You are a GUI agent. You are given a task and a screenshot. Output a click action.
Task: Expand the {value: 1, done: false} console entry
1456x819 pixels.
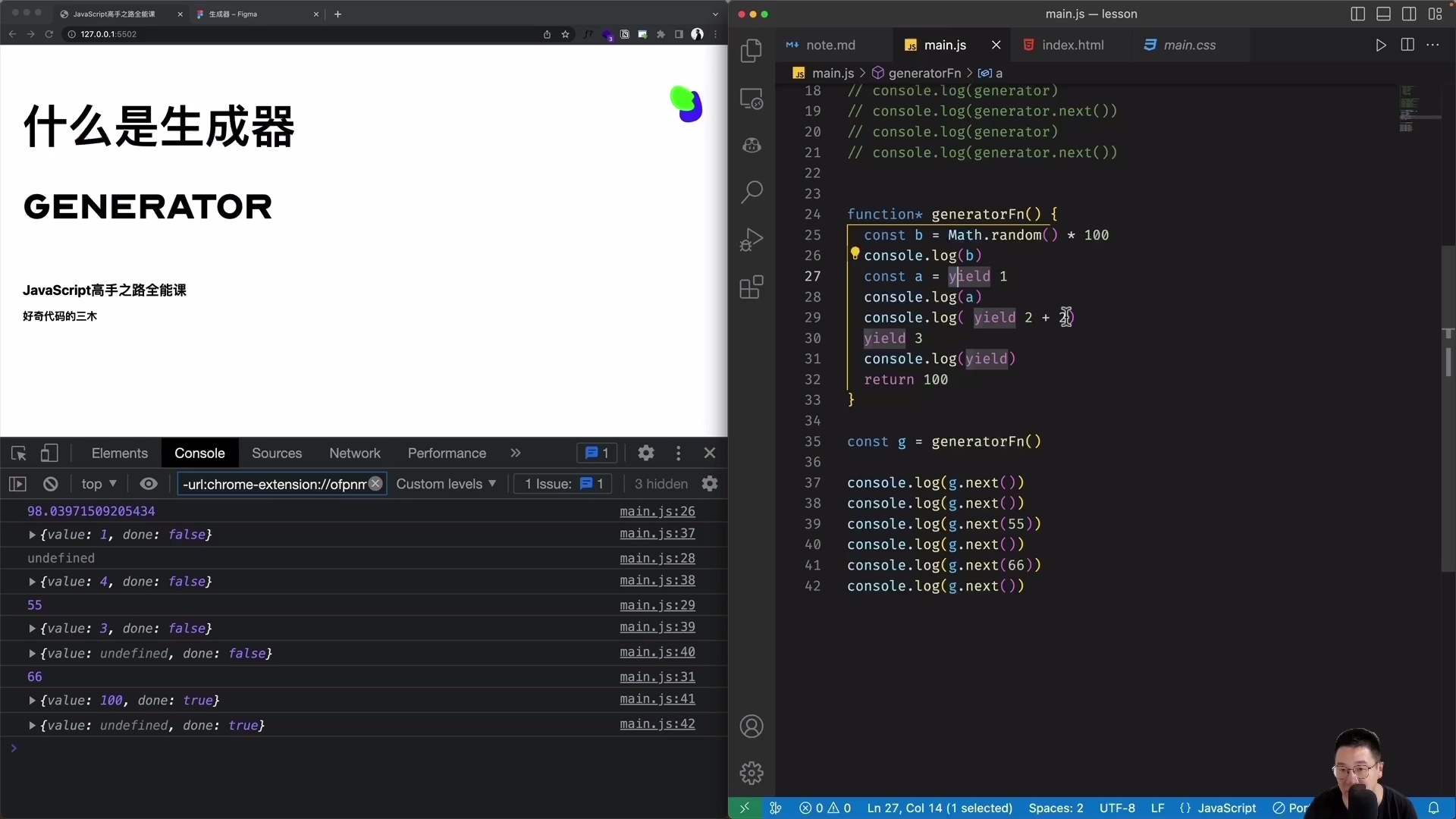pyautogui.click(x=32, y=535)
